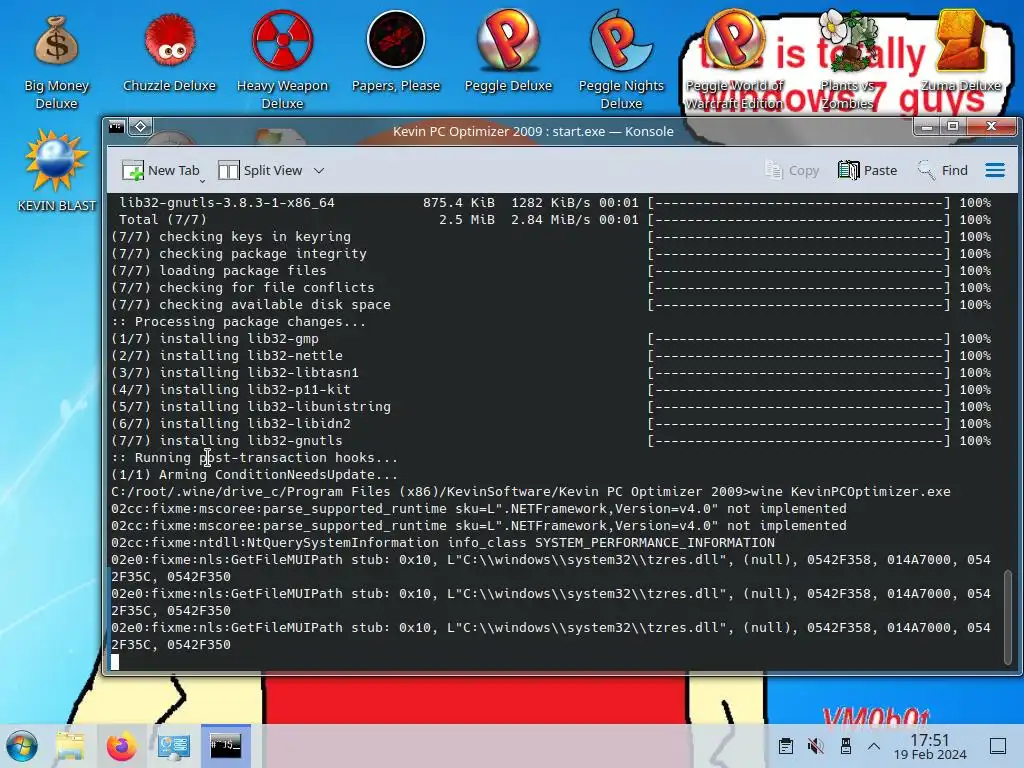Open the removable devices tray icon

(x=845, y=746)
